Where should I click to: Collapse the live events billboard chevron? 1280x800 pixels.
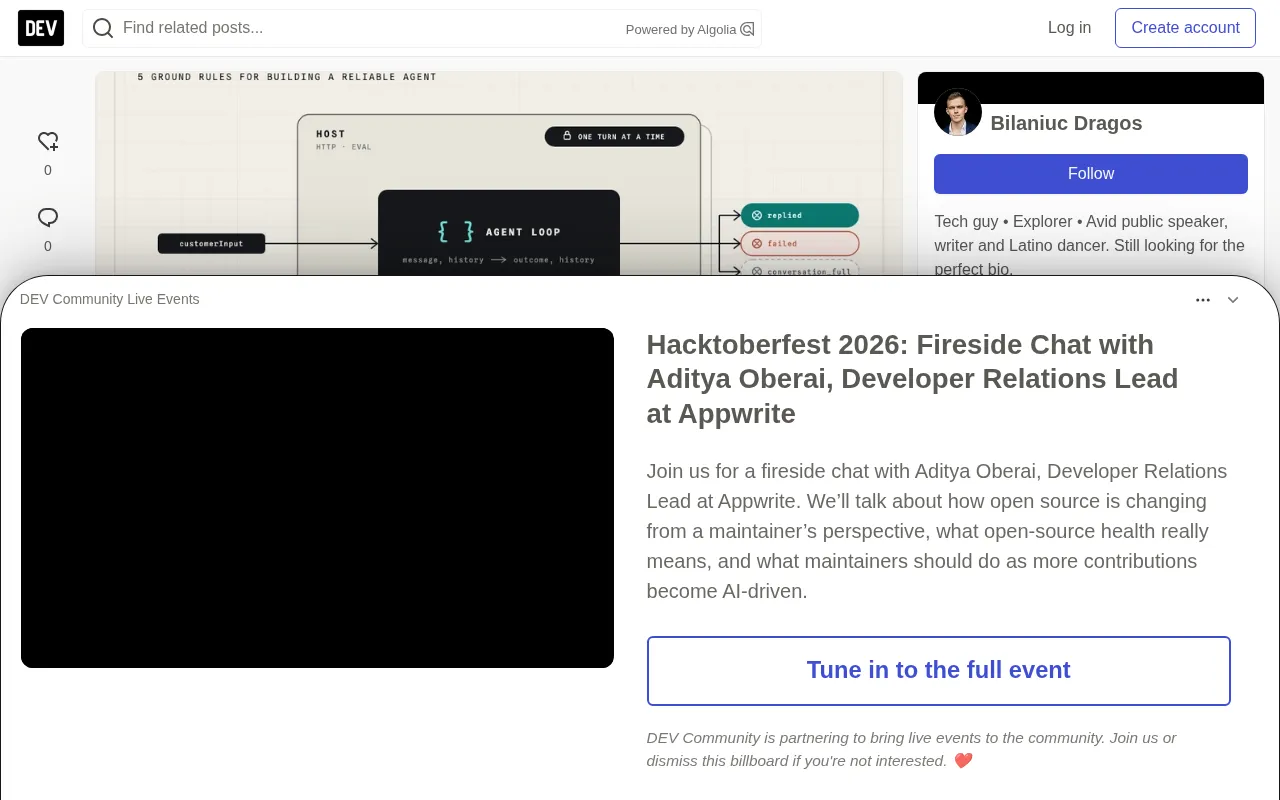coord(1233,300)
